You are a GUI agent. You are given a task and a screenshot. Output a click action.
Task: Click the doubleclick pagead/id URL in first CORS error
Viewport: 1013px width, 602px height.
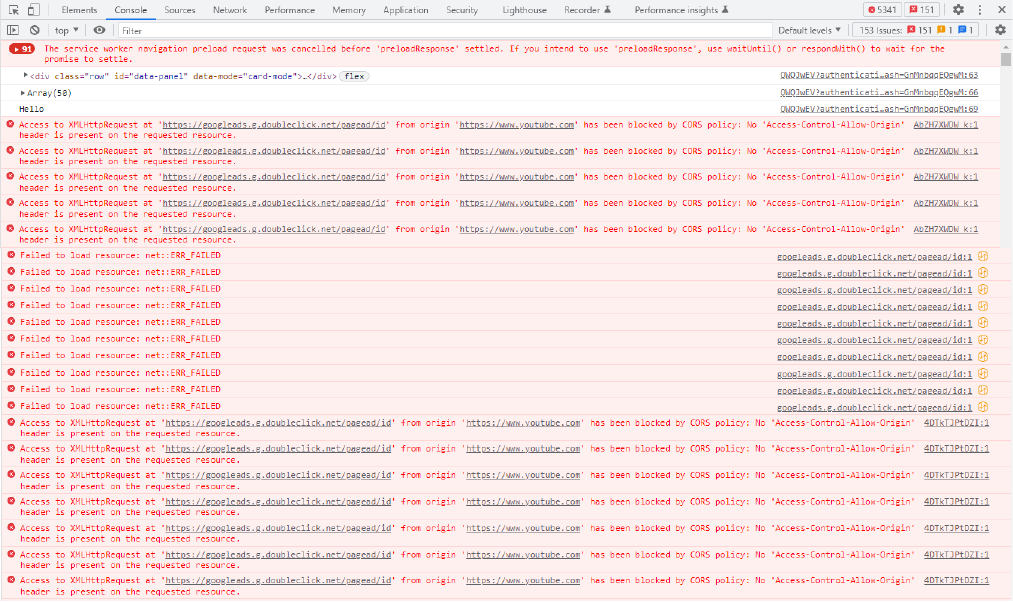[x=275, y=125]
